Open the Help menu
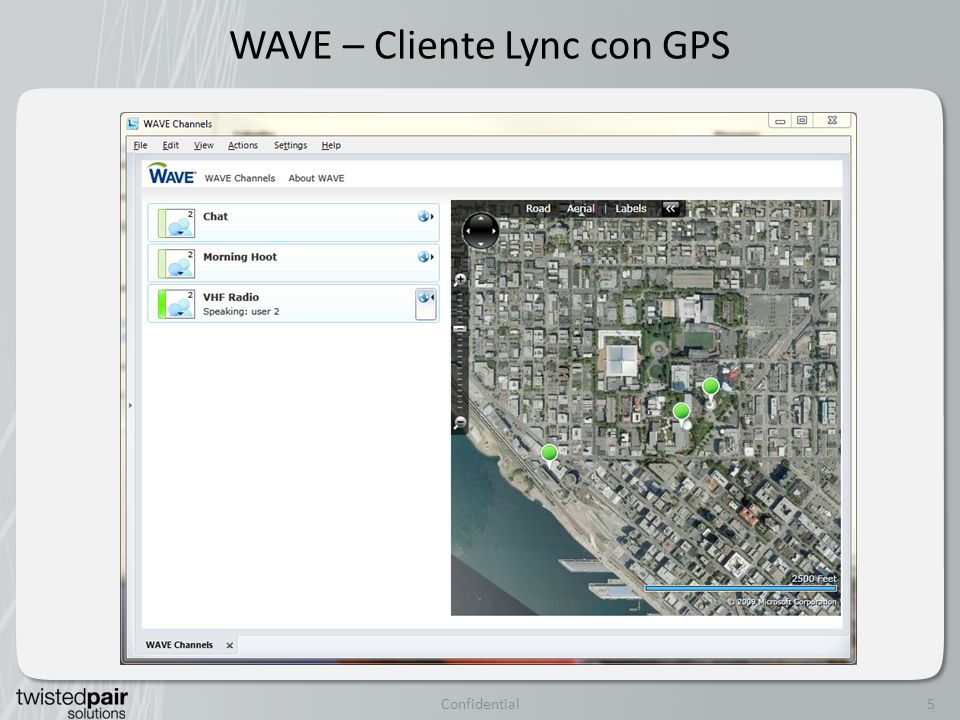 pos(331,145)
